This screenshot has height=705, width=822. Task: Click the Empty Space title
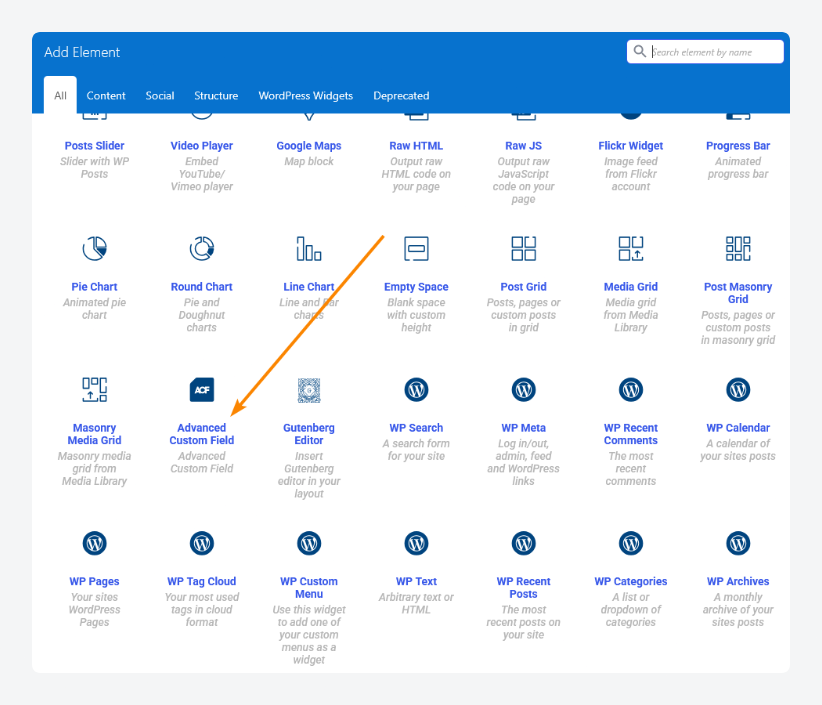point(416,287)
